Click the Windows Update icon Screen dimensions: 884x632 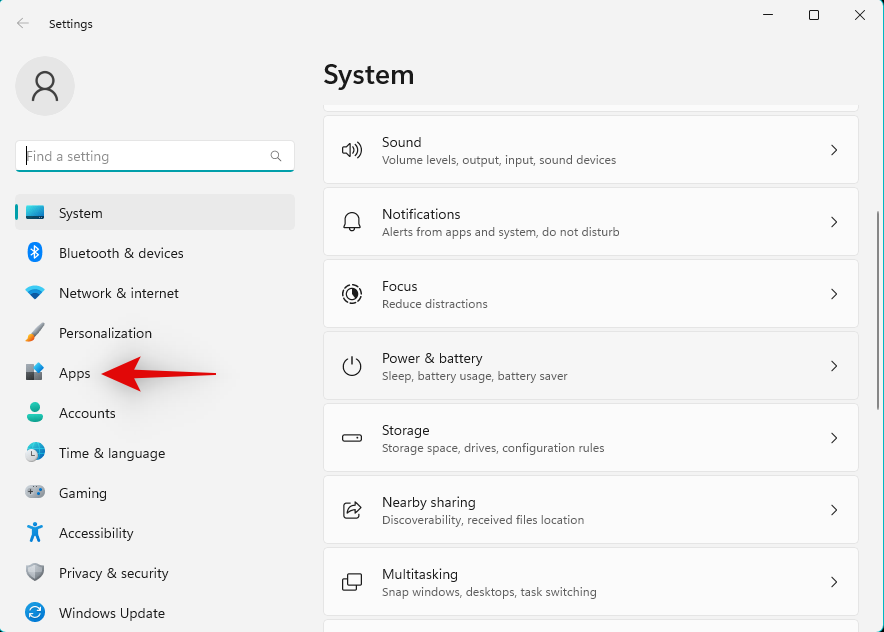coord(35,613)
